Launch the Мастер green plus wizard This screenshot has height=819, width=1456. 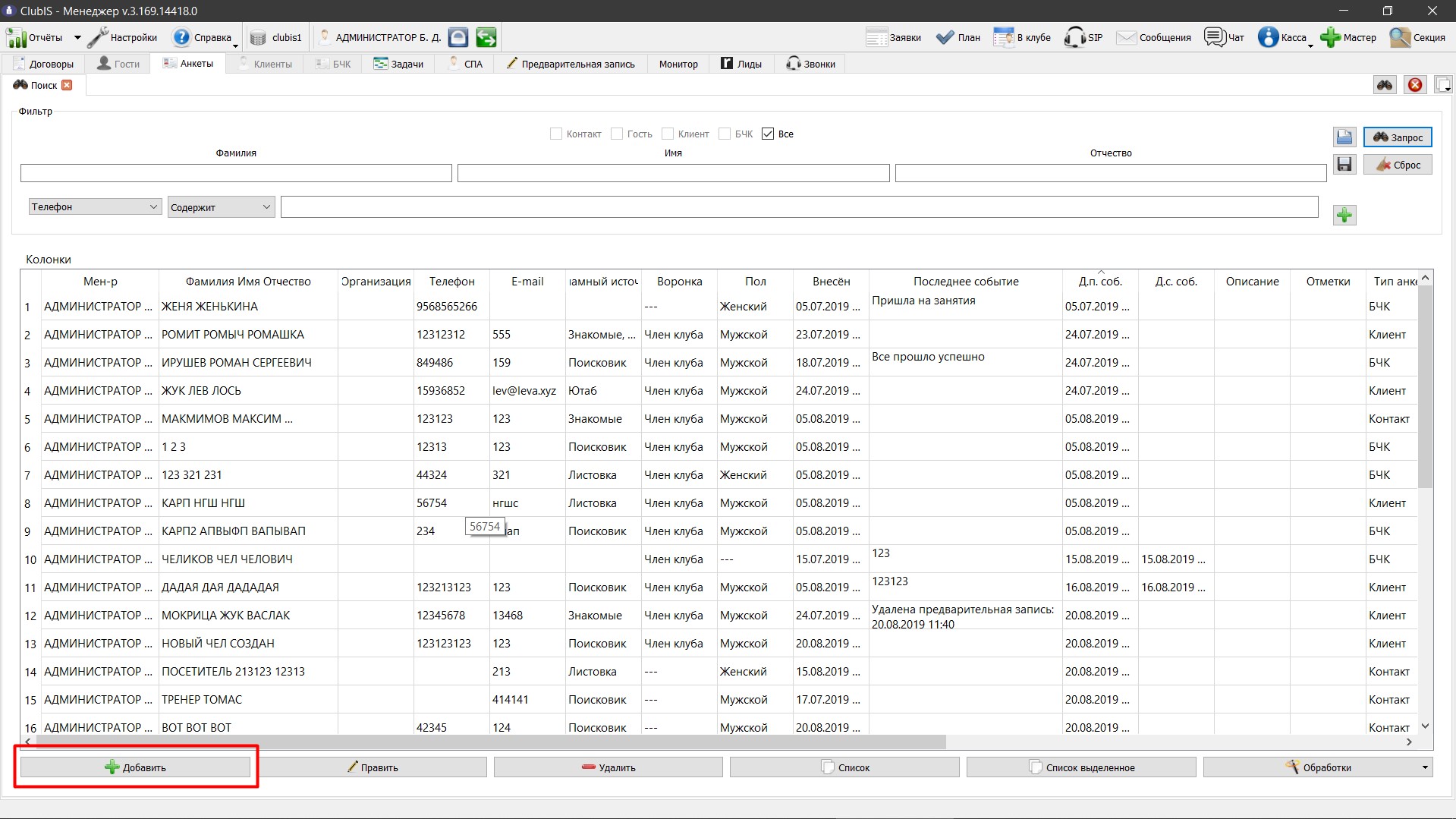[1330, 37]
